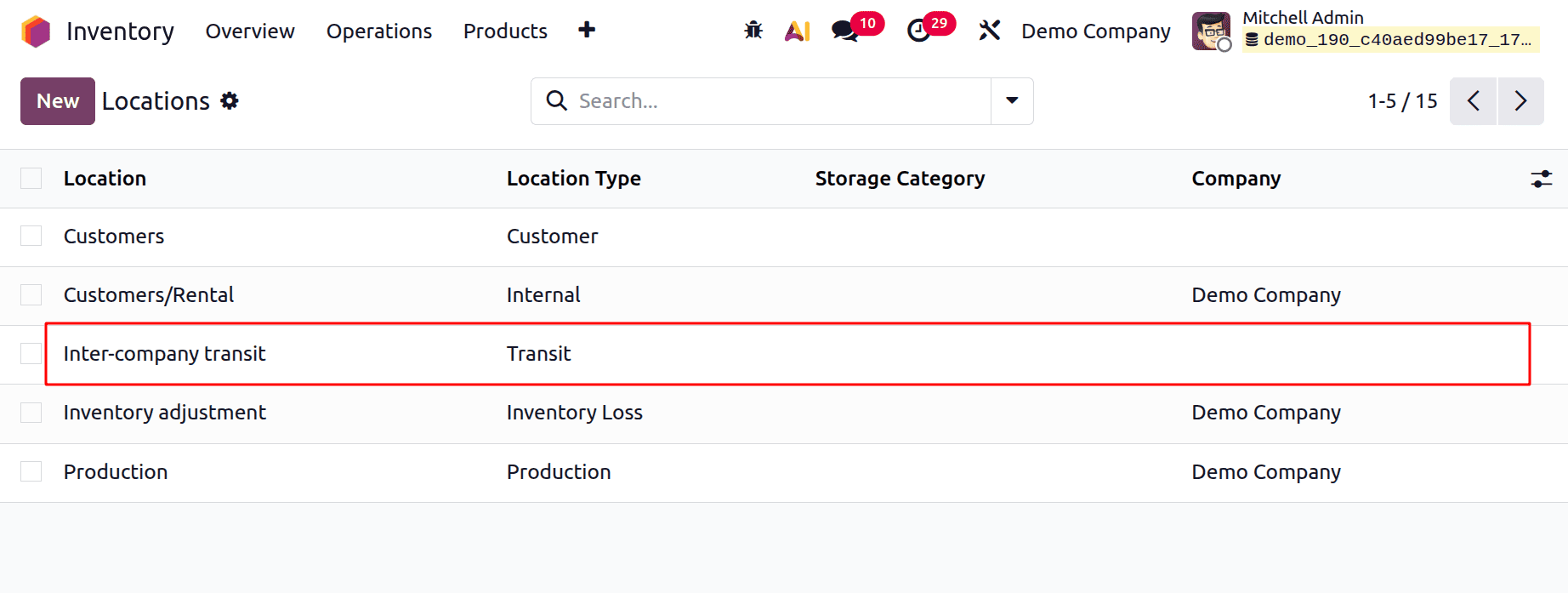Expand the search options dropdown arrow
Image resolution: width=1568 pixels, height=593 pixels.
(x=1012, y=101)
